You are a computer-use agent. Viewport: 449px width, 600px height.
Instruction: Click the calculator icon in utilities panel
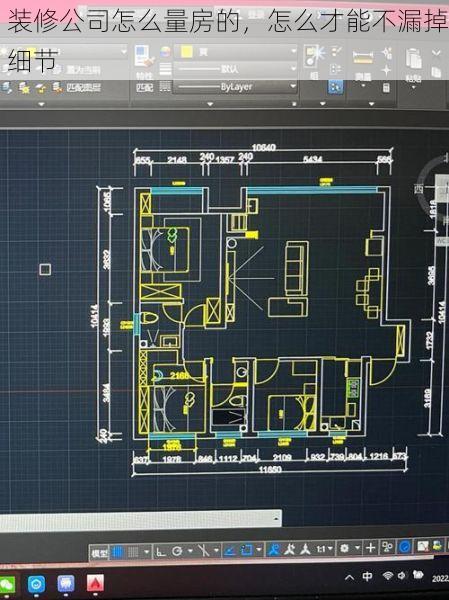[x=386, y=88]
